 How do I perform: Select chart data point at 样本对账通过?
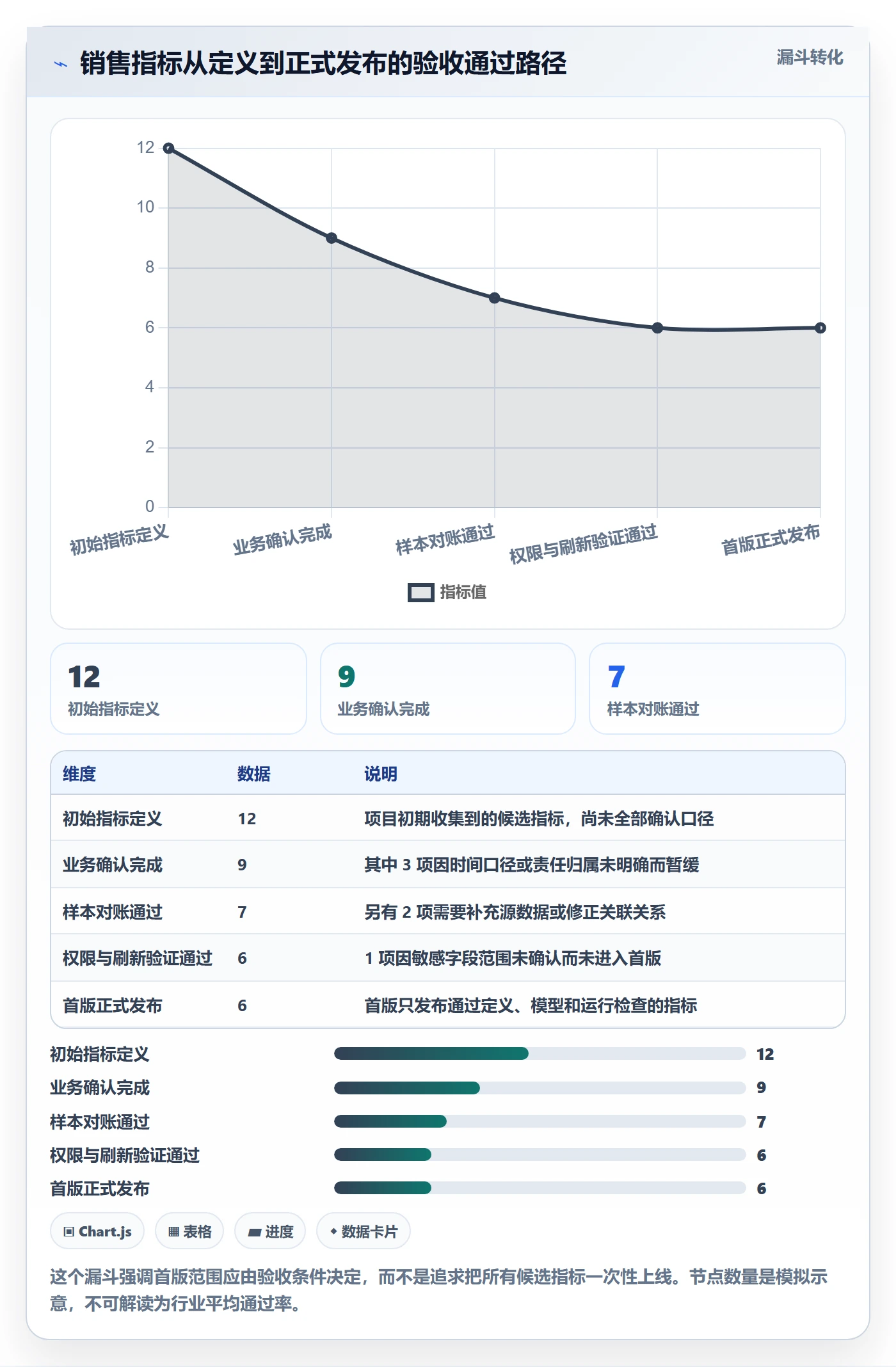coord(494,298)
